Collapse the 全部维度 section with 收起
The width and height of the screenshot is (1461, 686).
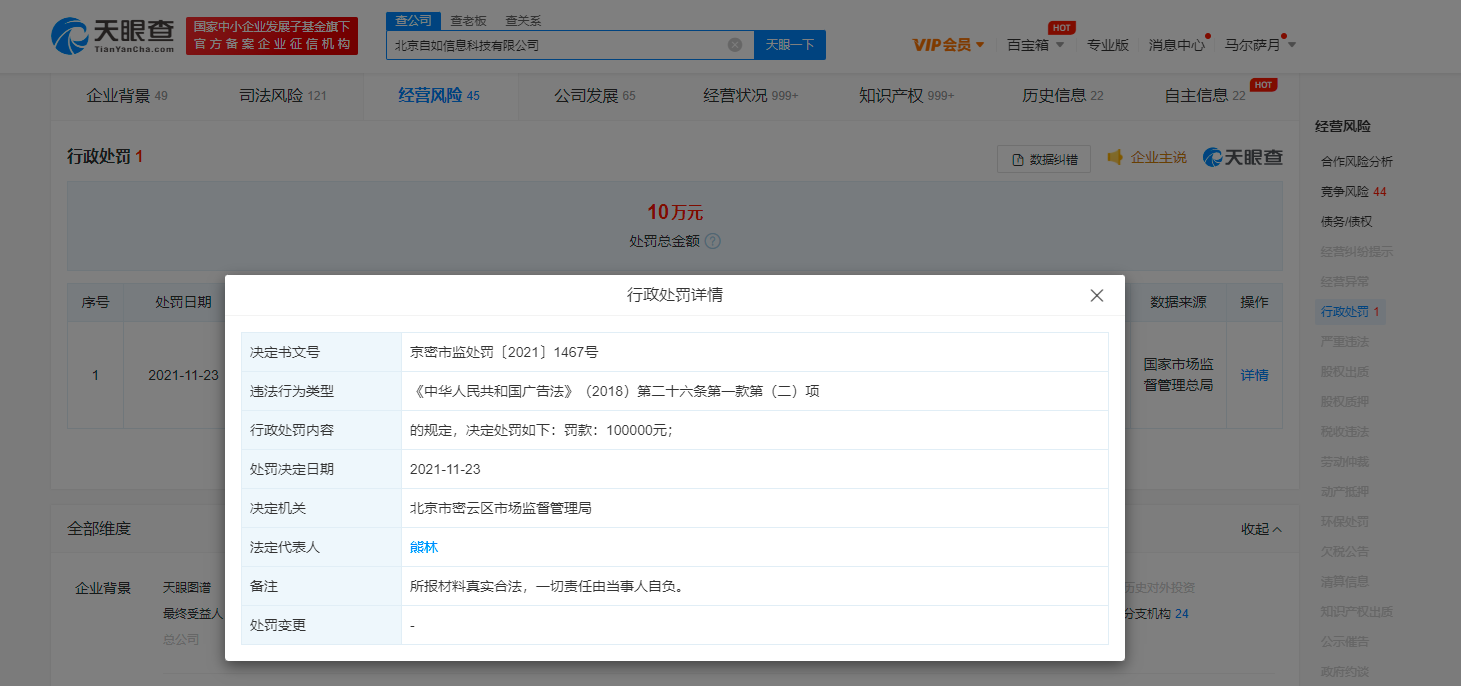[x=1261, y=529]
